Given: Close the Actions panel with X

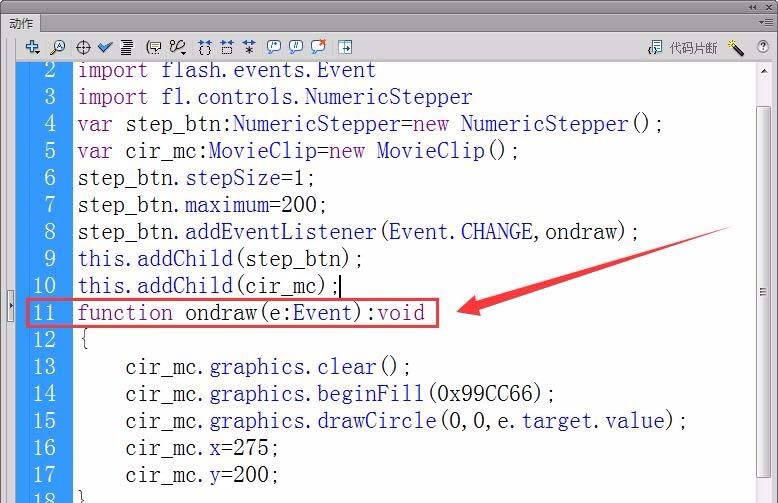Looking at the screenshot, I should [769, 7].
